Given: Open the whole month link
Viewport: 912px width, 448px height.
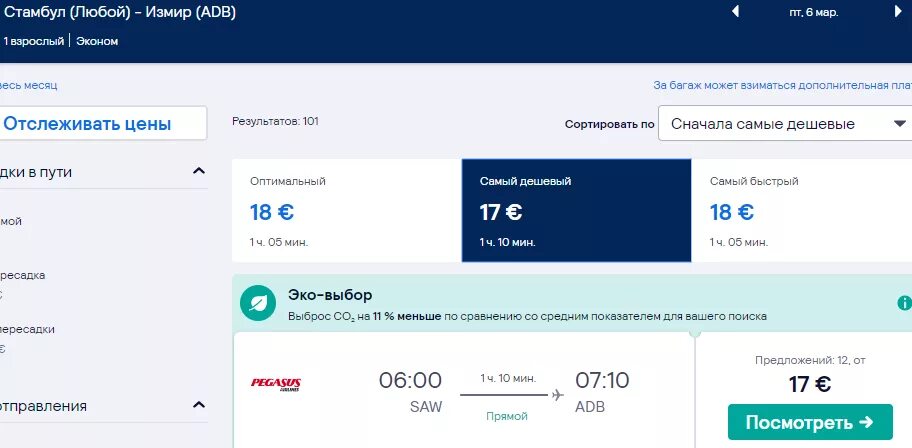Looking at the screenshot, I should point(28,86).
